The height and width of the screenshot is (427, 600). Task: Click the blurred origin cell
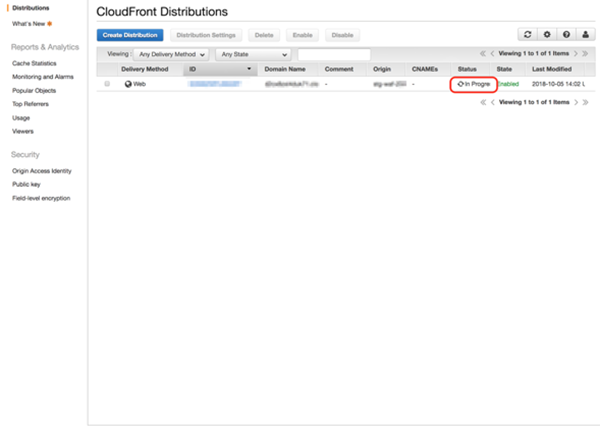coord(390,84)
